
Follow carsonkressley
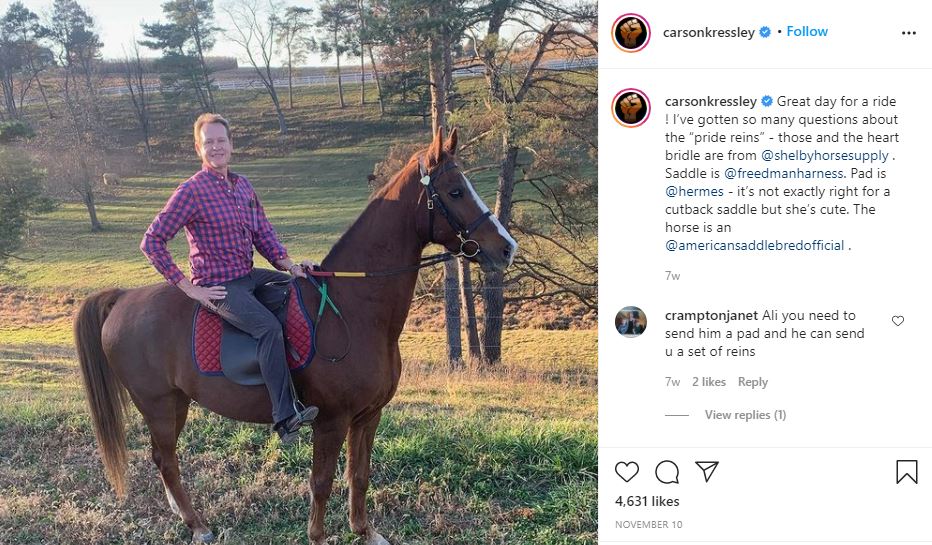pyautogui.click(x=807, y=32)
